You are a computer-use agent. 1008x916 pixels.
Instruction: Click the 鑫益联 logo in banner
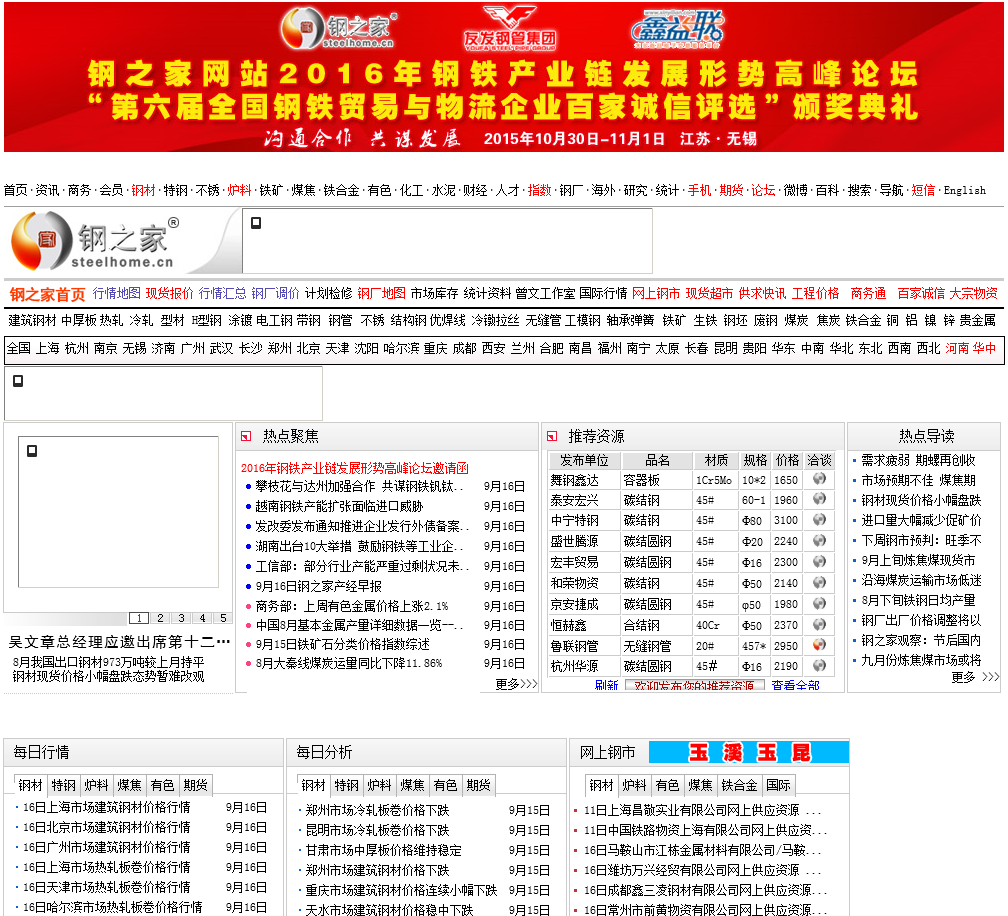(678, 29)
